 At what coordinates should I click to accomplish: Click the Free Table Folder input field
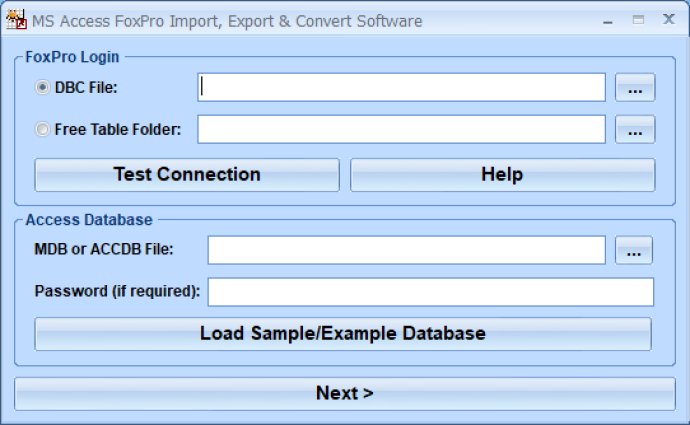point(401,129)
